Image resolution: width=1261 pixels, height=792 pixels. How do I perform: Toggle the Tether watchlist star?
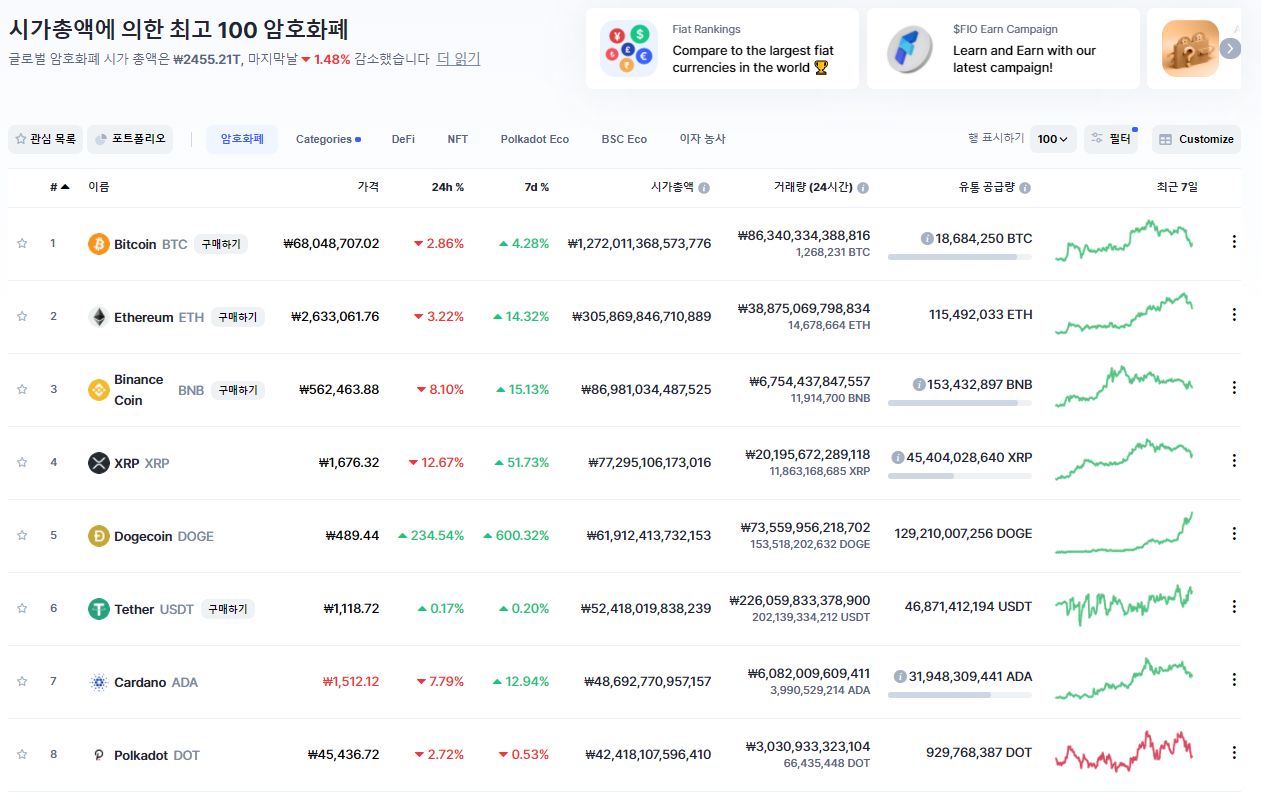[x=21, y=609]
